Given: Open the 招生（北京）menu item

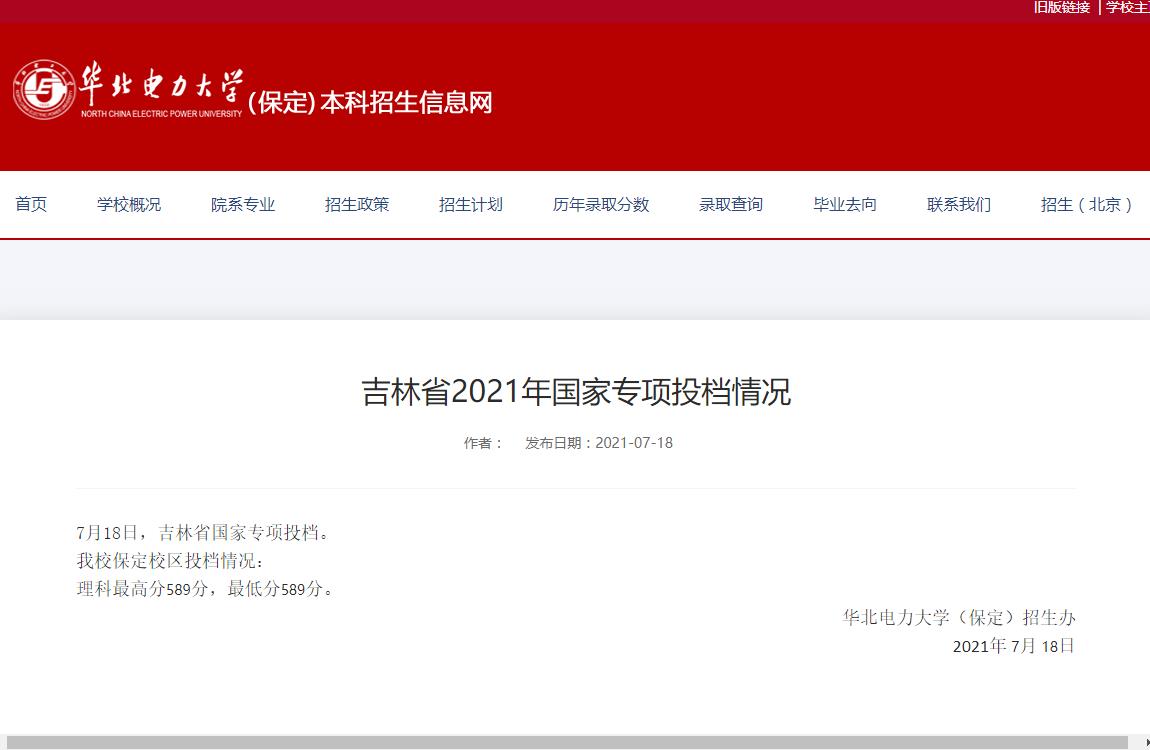Looking at the screenshot, I should point(1086,205).
